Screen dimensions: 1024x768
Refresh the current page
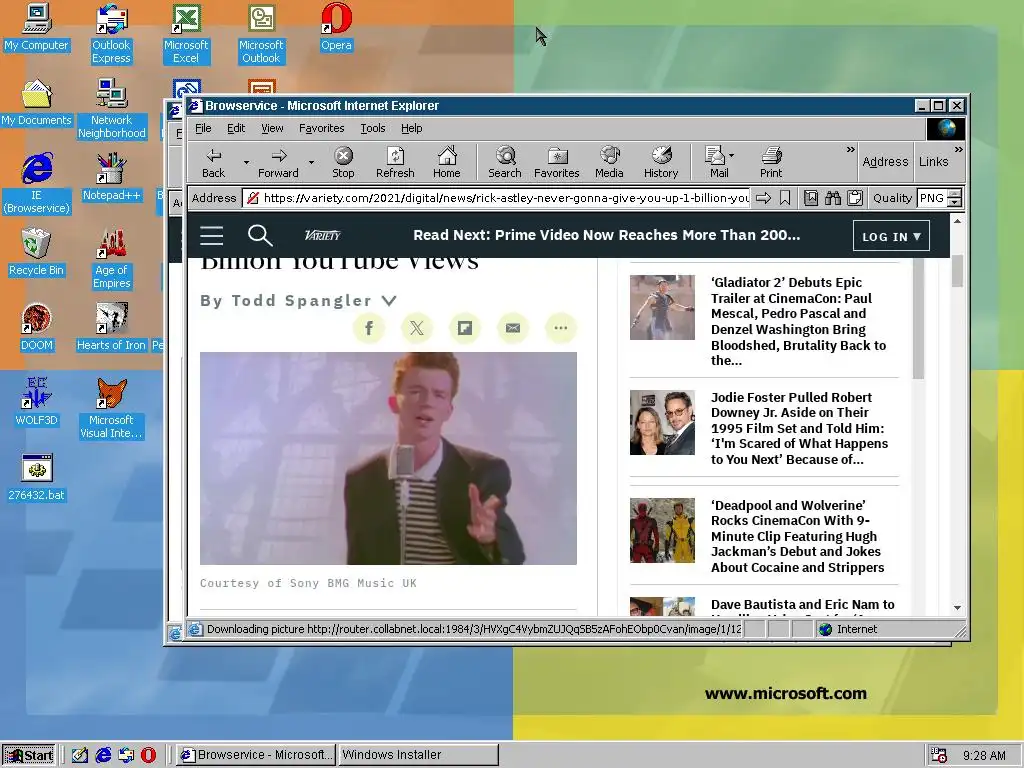pyautogui.click(x=395, y=162)
